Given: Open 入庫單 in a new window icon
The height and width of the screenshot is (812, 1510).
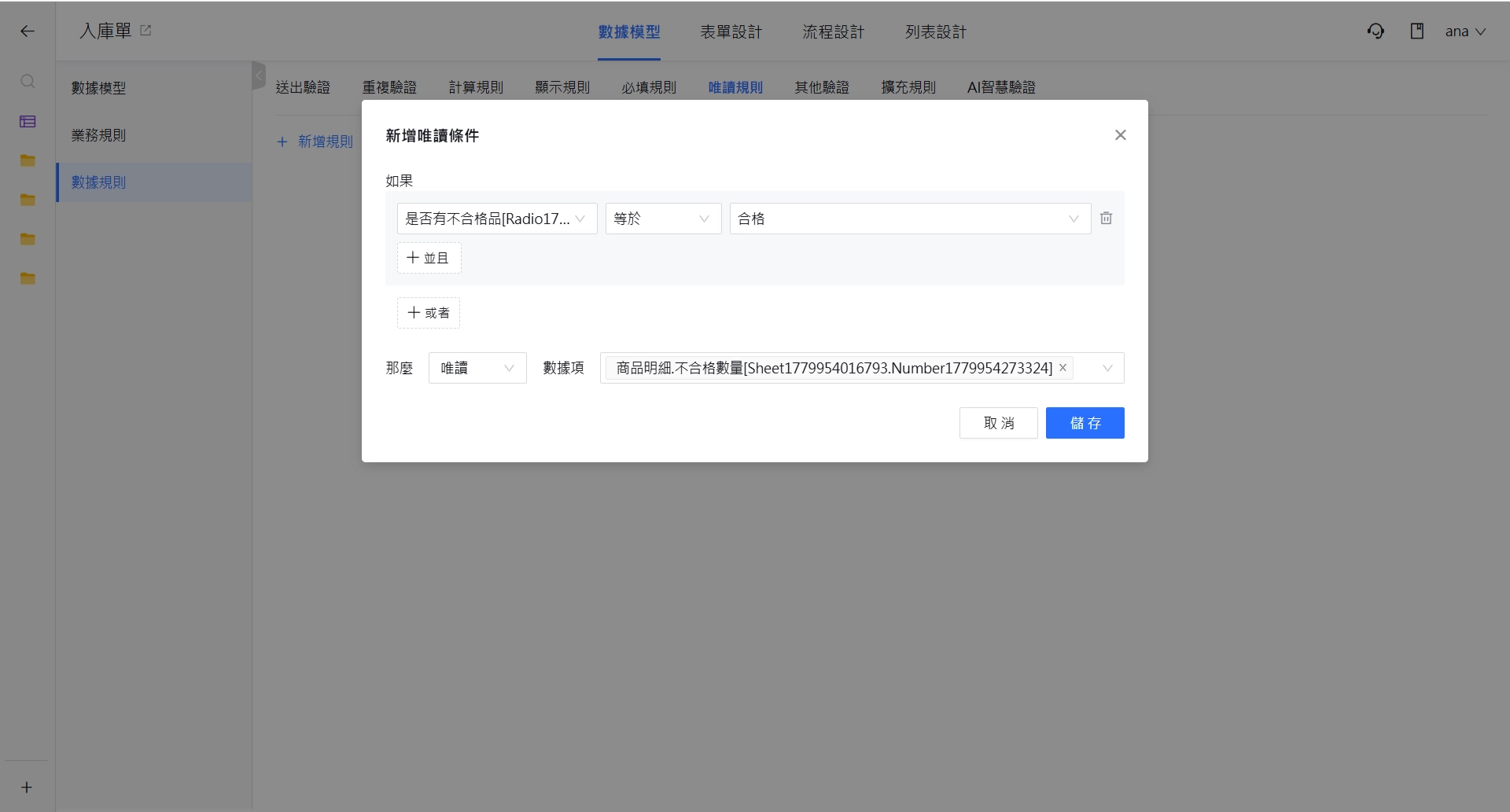Looking at the screenshot, I should pos(145,30).
